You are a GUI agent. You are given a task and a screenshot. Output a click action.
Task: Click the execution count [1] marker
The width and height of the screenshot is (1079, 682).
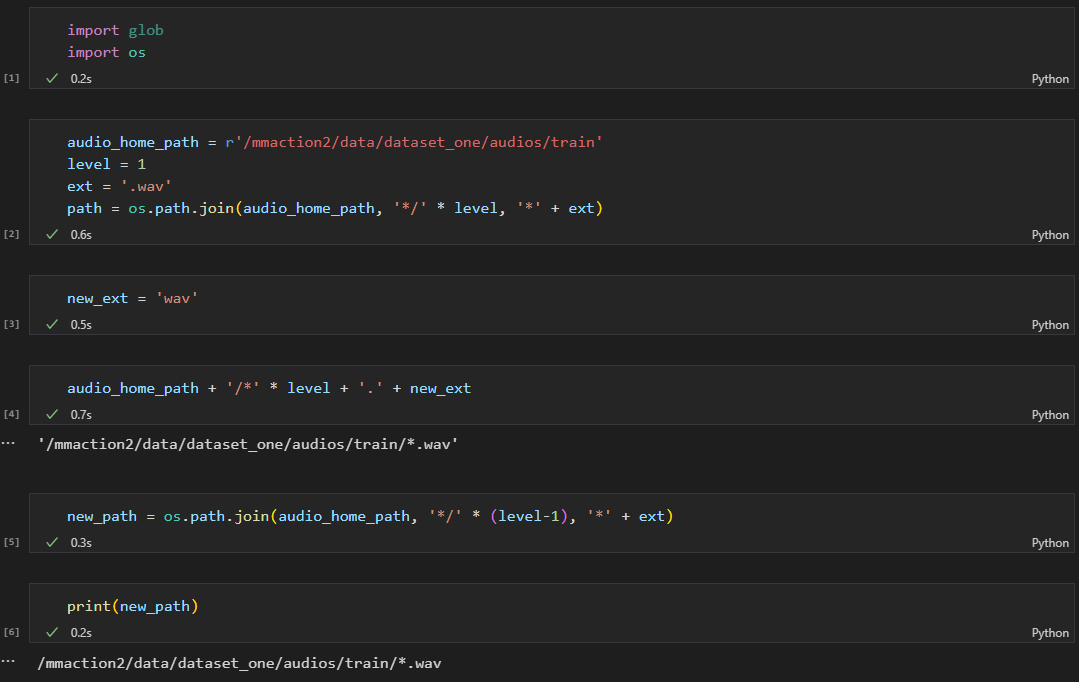[10, 78]
